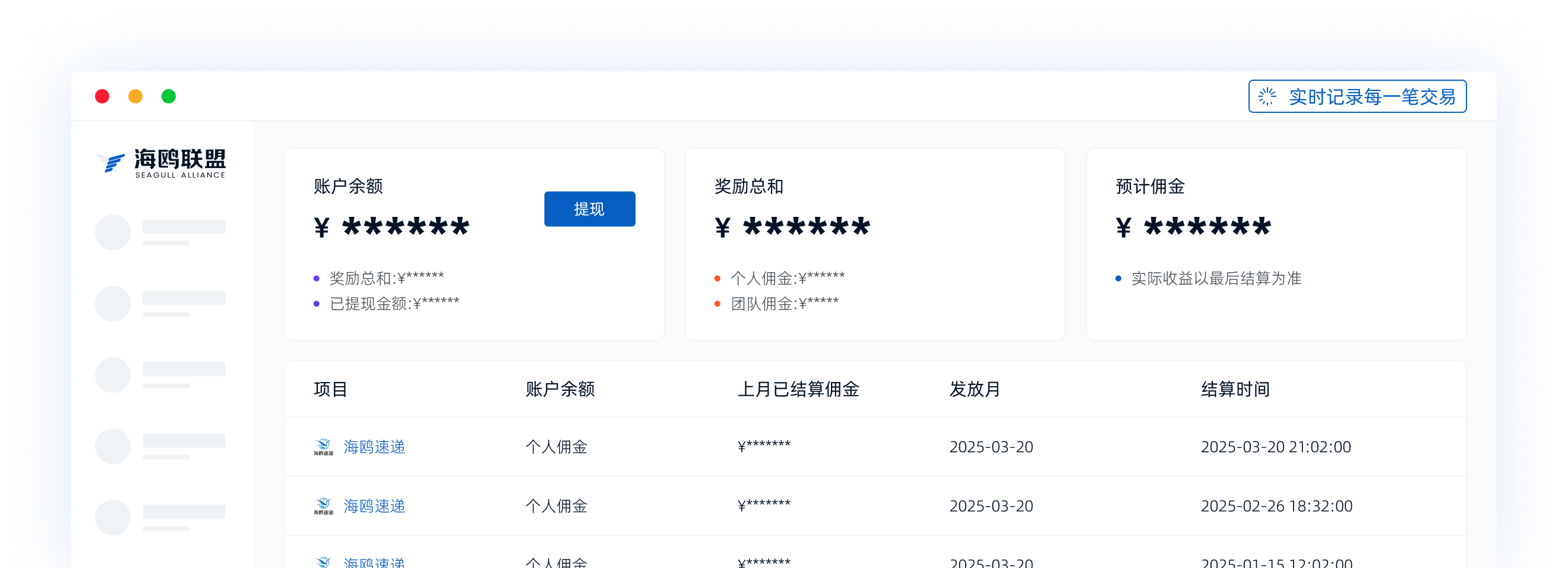Select the 发放月 column header
This screenshot has height=568, width=1568.
click(x=975, y=389)
